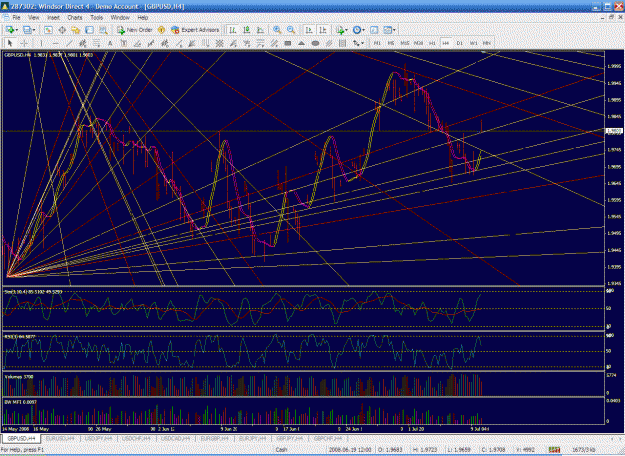Switch timeframe to M30
The image size is (625, 456).
[x=418, y=43]
